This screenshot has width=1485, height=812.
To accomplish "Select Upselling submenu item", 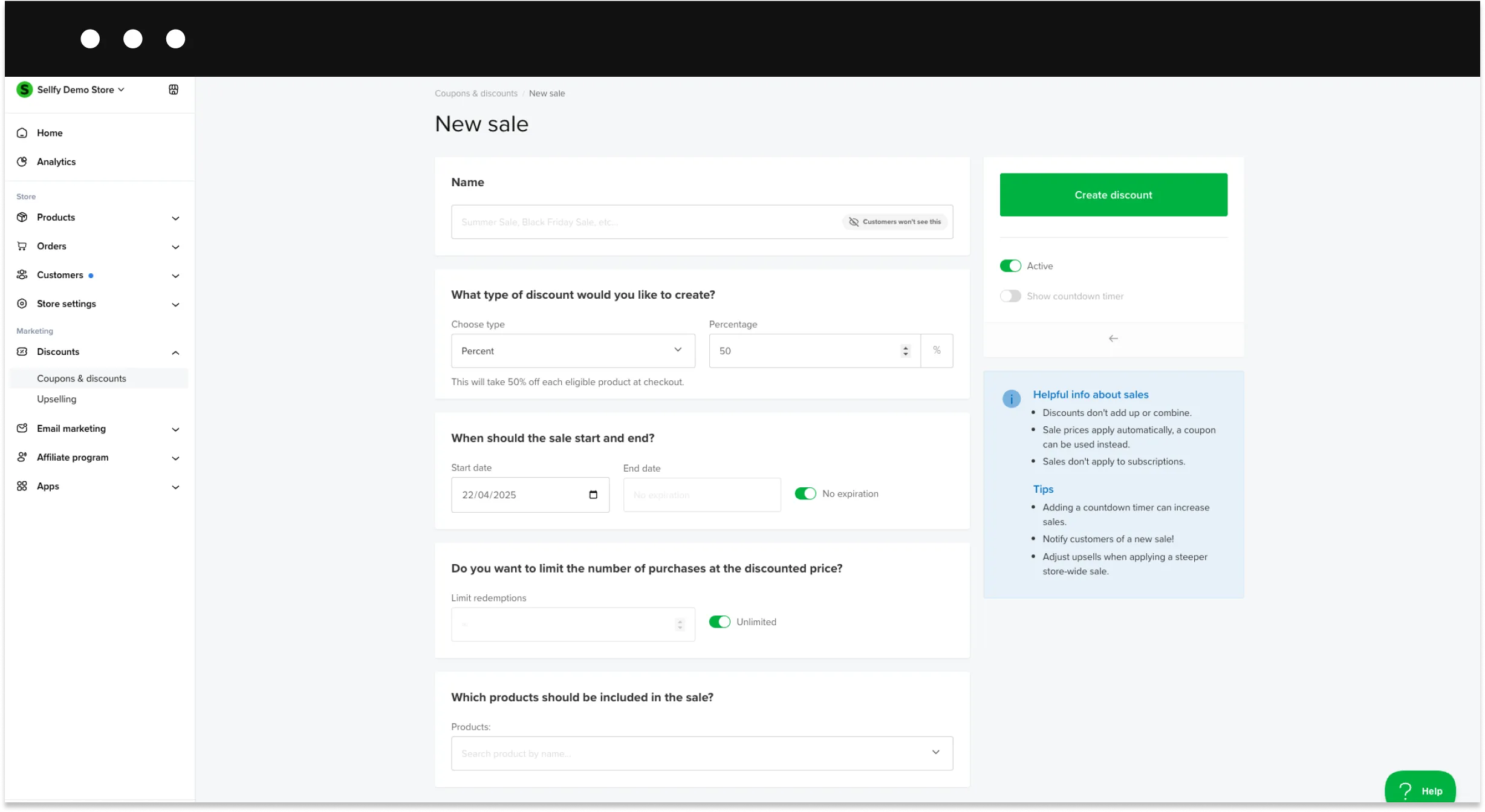I will pyautogui.click(x=56, y=399).
